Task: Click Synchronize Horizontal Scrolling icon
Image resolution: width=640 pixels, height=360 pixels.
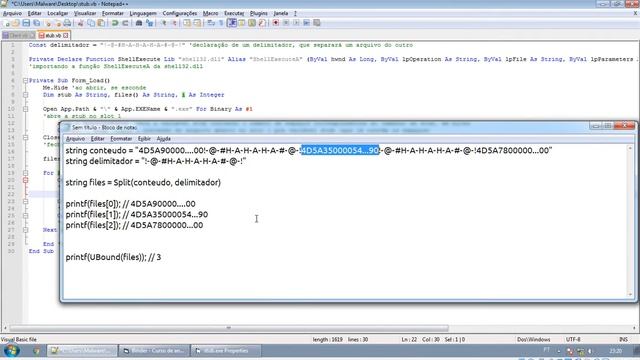Action: coord(197,23)
